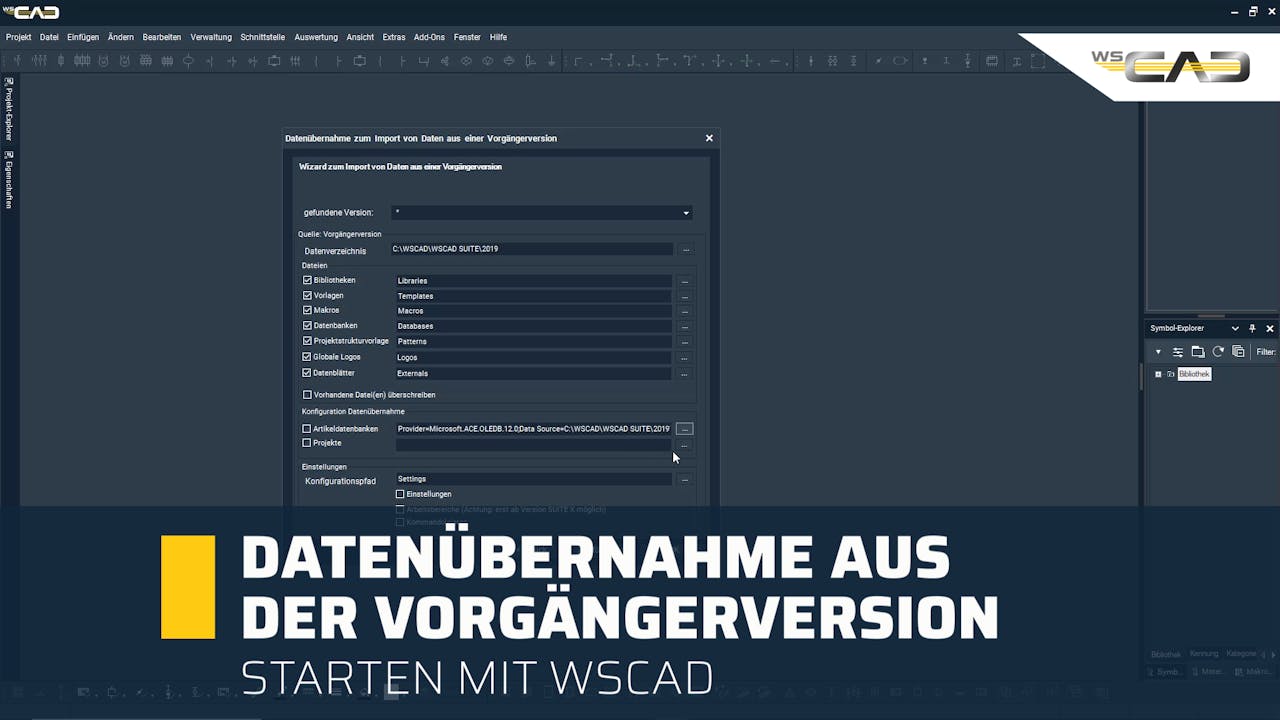This screenshot has height=720, width=1280.
Task: Close the Datenübernahme dialog
Action: point(709,138)
